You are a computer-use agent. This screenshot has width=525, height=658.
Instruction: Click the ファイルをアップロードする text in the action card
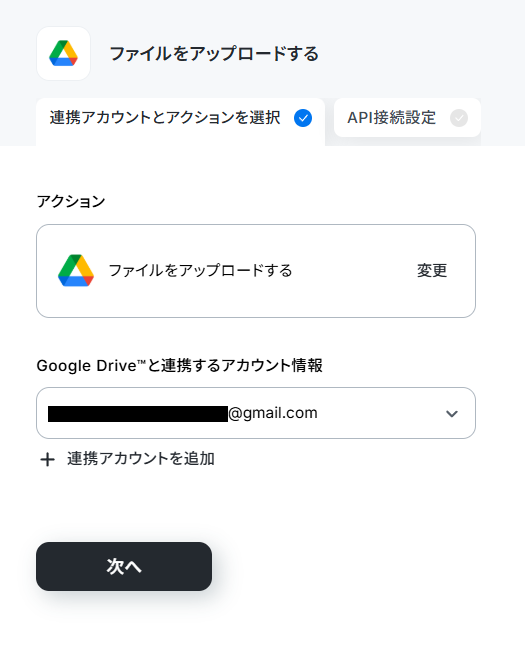click(201, 271)
